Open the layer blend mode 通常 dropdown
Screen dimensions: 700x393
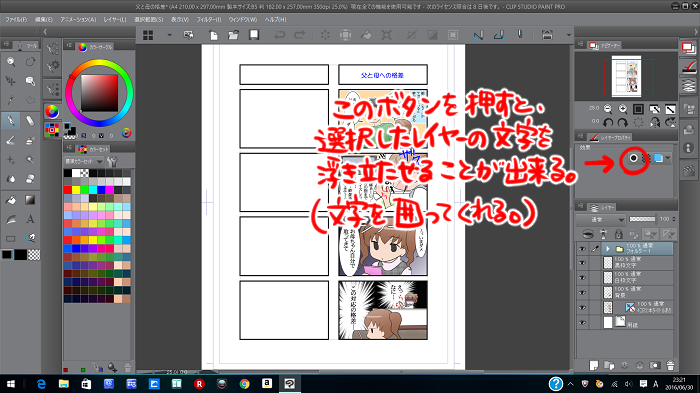point(600,219)
